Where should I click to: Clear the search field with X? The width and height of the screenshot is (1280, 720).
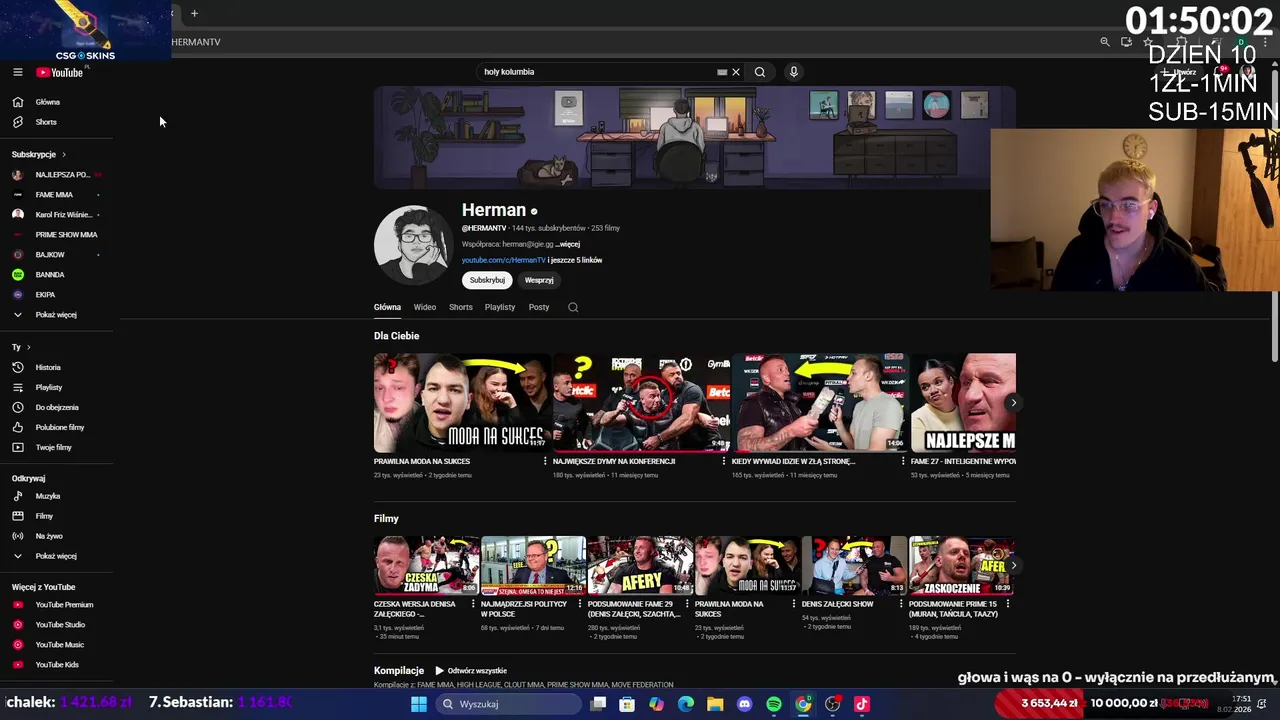[x=736, y=72]
